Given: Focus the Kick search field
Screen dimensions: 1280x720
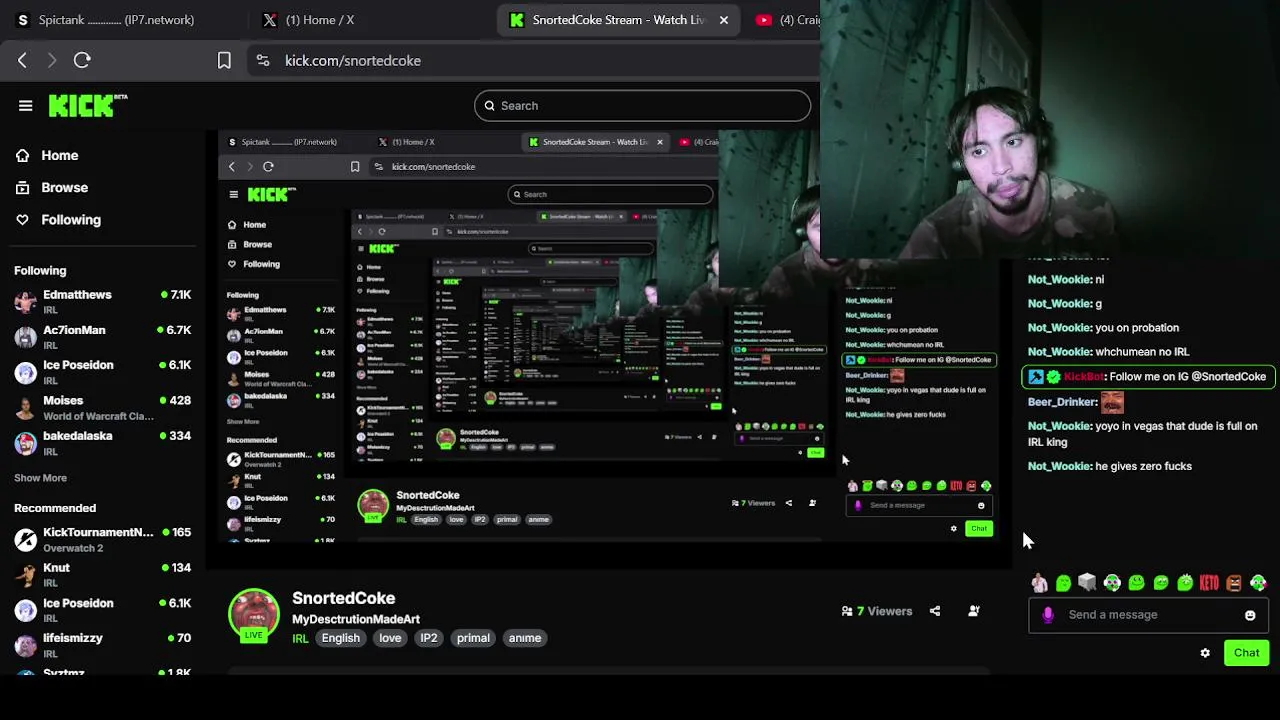Looking at the screenshot, I should coord(642,105).
